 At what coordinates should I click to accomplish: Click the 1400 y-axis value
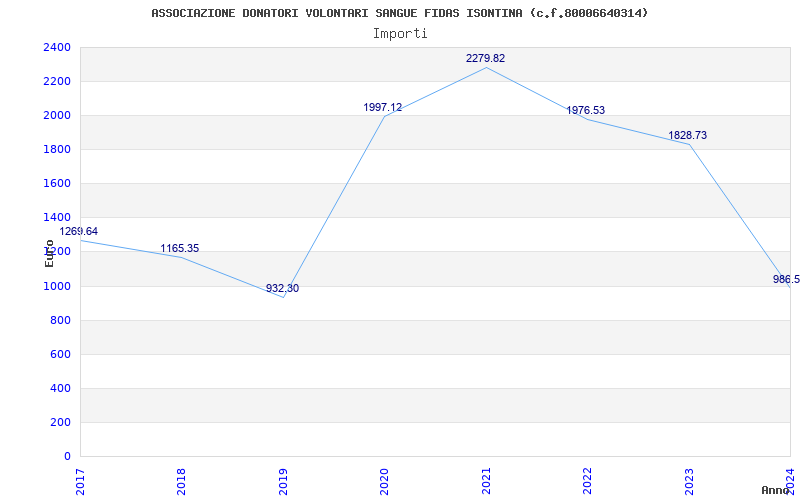point(57,218)
